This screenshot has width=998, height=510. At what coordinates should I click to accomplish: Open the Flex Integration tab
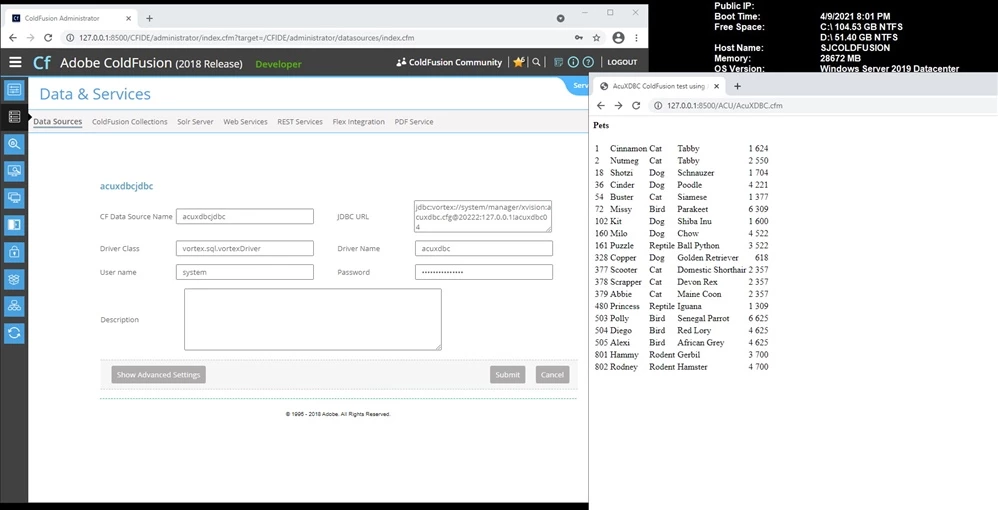click(x=358, y=122)
